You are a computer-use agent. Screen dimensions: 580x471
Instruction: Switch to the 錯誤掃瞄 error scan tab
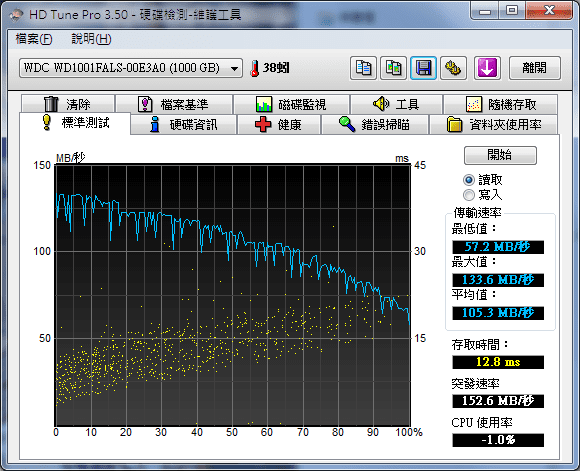[x=375, y=125]
